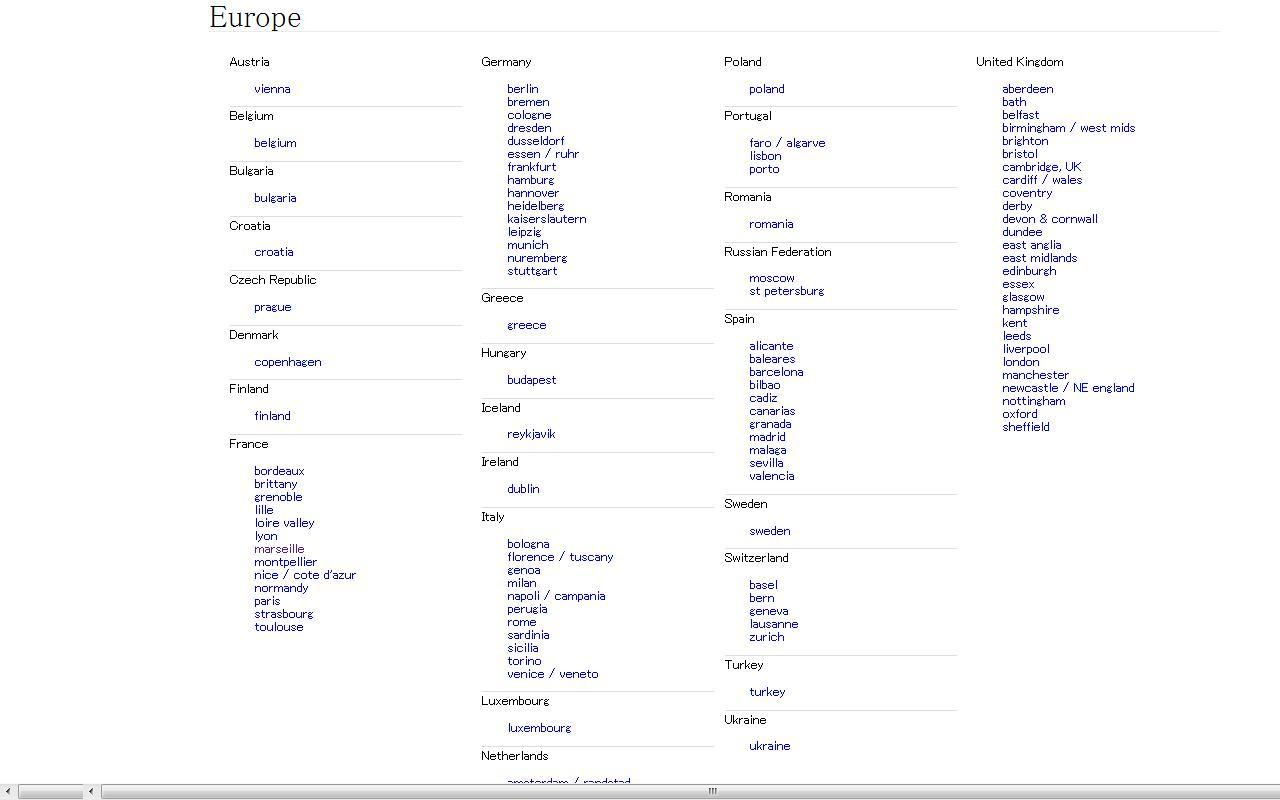Visit the reykjavik link

[x=531, y=434]
